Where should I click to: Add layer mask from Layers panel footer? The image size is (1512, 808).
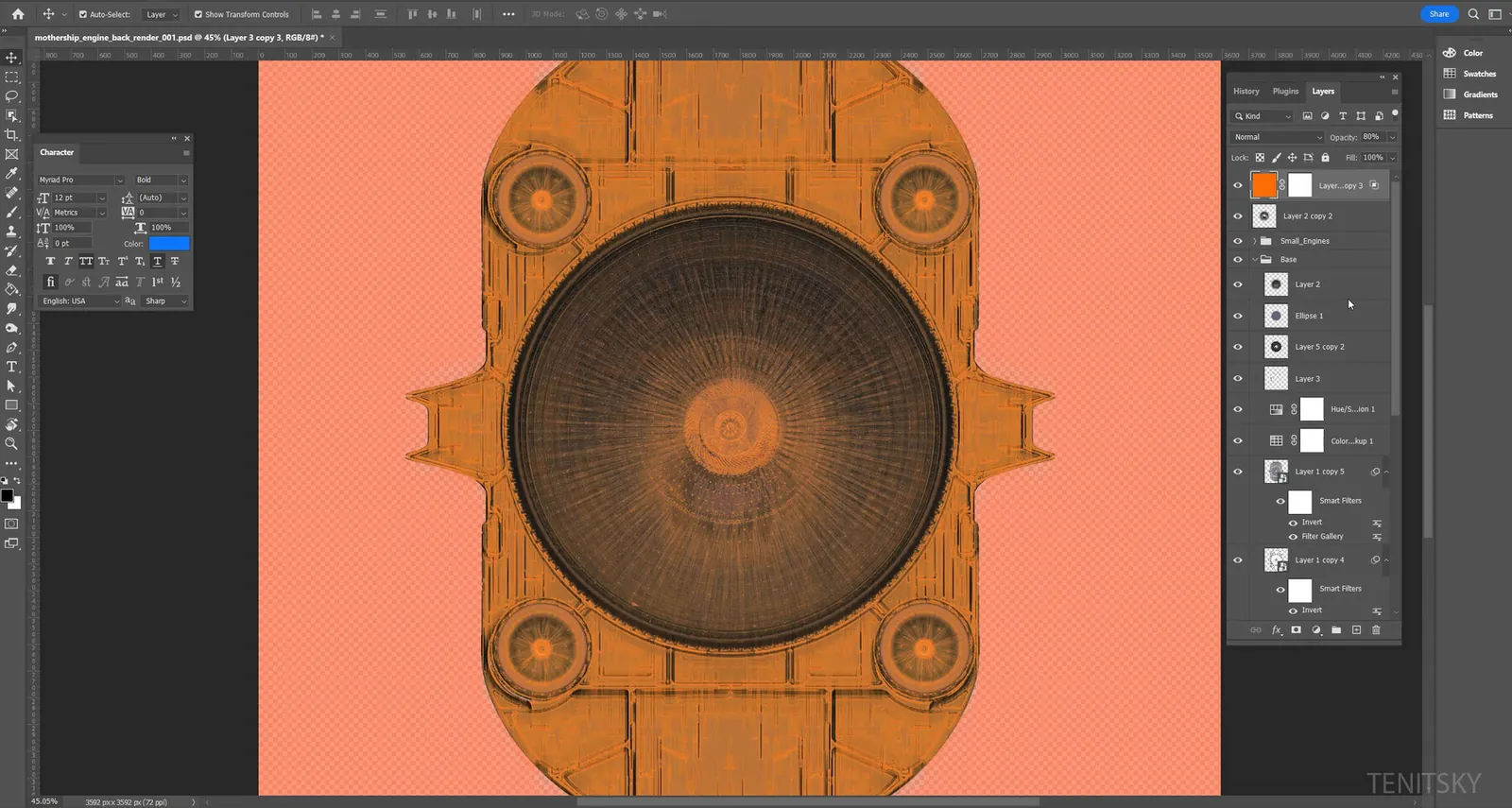point(1297,630)
